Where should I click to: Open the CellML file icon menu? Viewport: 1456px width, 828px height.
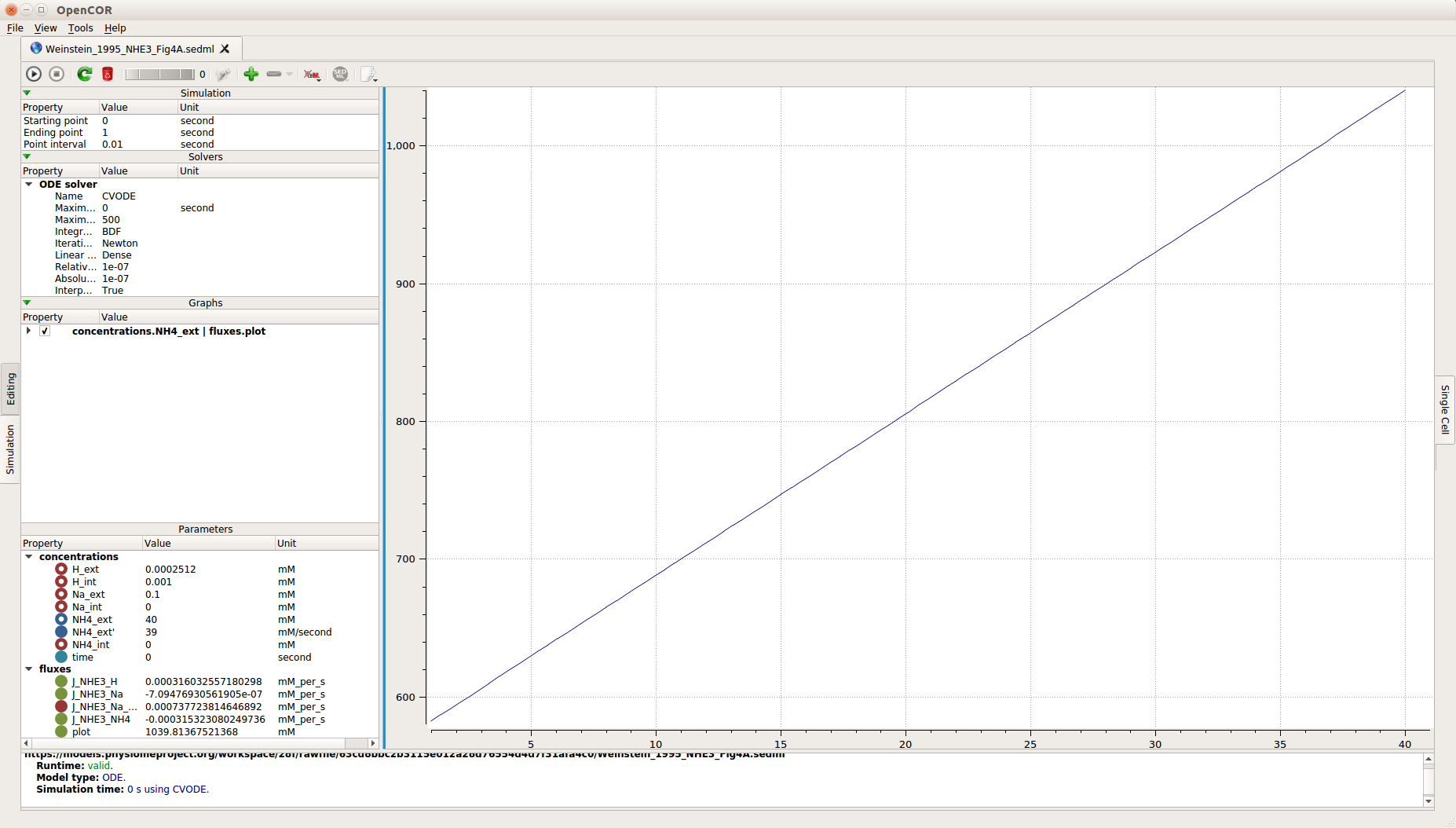click(312, 74)
